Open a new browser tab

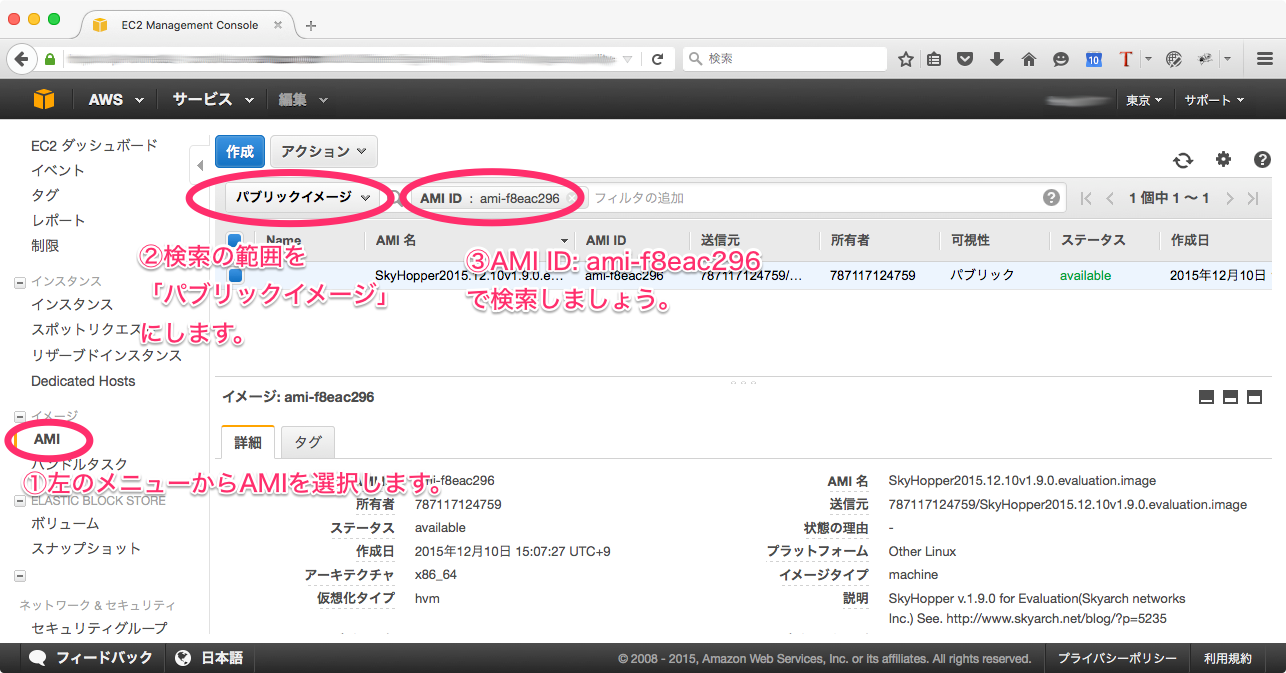pyautogui.click(x=311, y=25)
